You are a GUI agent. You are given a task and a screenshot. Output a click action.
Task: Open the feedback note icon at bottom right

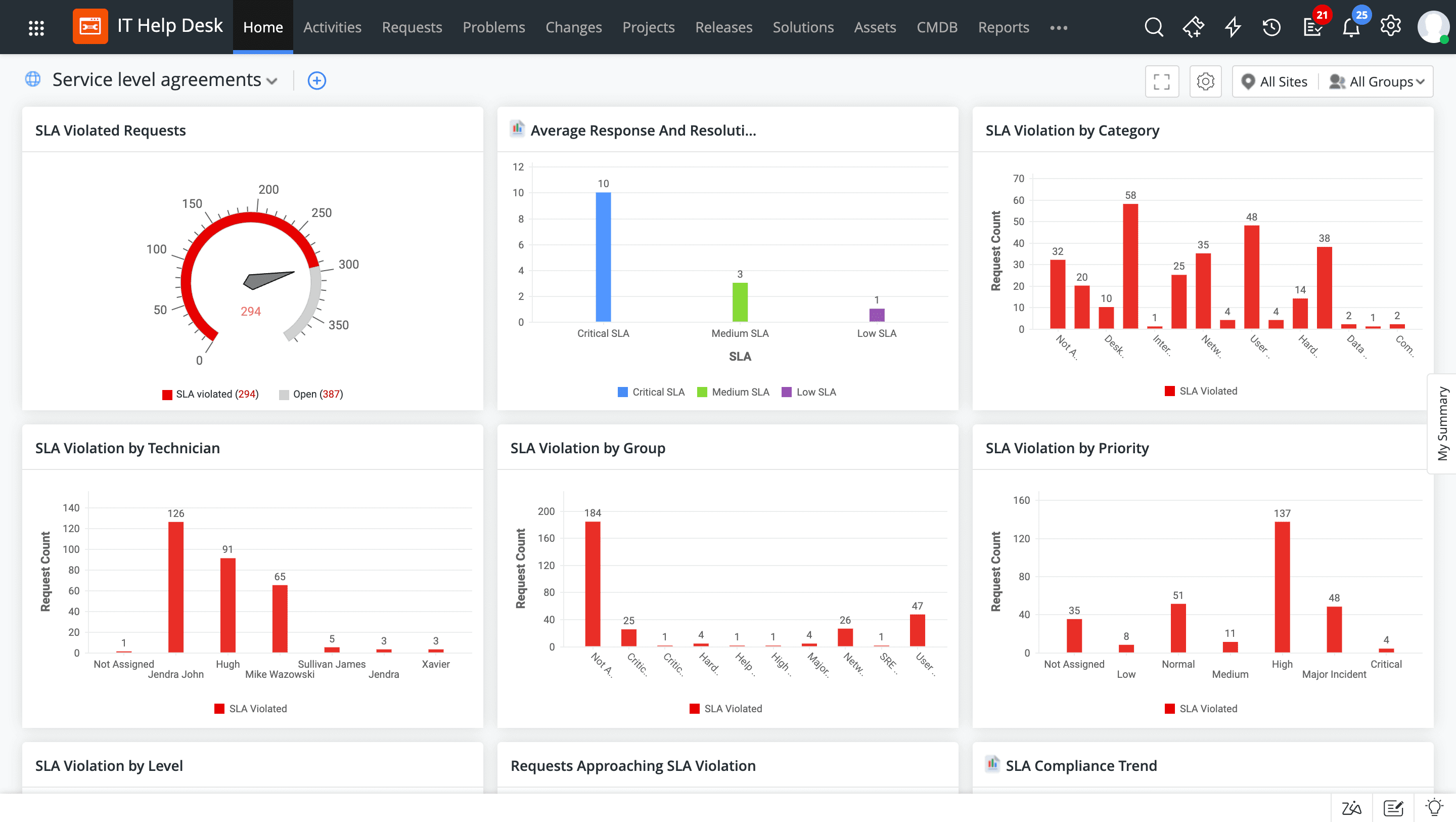pos(1393,807)
